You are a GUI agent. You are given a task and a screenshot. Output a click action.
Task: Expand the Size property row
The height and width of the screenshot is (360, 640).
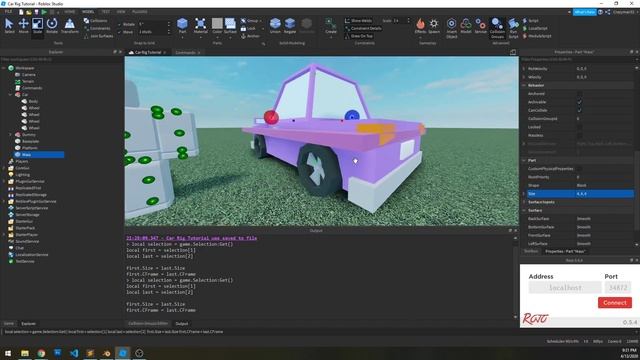524,193
